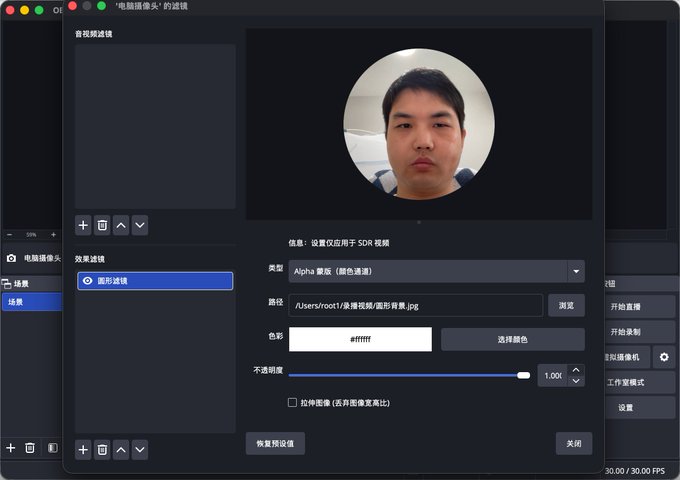Image resolution: width=680 pixels, height=480 pixels.
Task: Move effect filter up in list
Action: 121,450
